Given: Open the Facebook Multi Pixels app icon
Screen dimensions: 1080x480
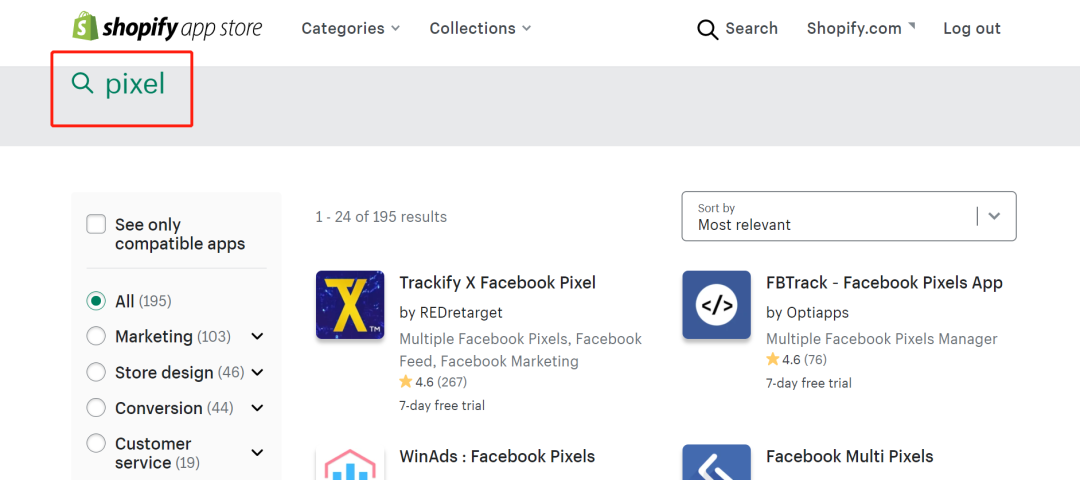Looking at the screenshot, I should (716, 462).
